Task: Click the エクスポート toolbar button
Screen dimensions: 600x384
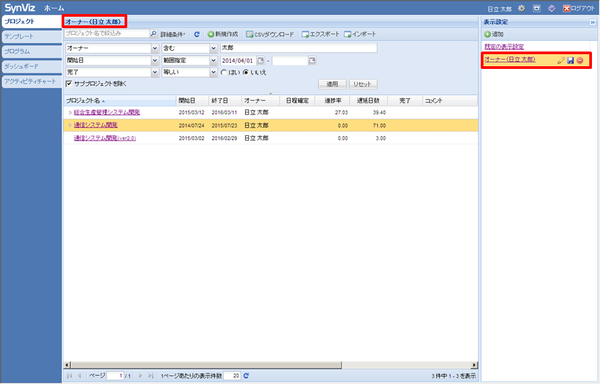Action: tap(321, 34)
